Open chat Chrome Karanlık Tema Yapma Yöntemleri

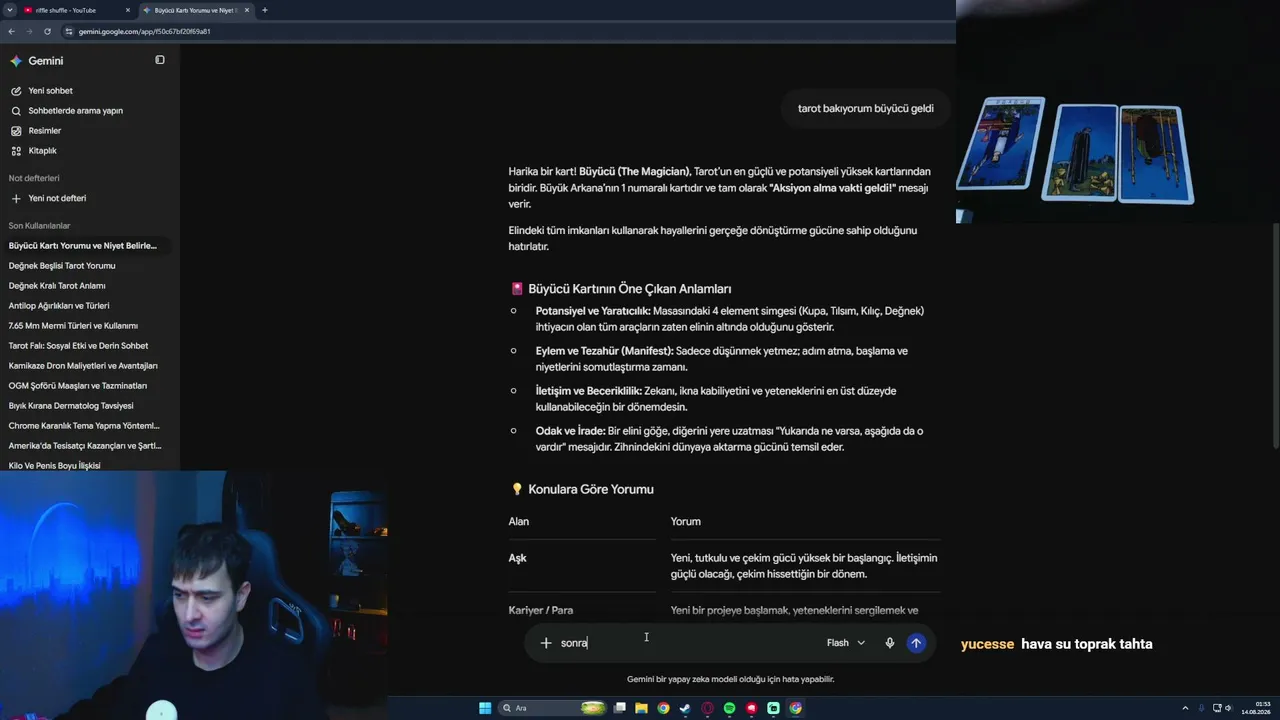85,426
